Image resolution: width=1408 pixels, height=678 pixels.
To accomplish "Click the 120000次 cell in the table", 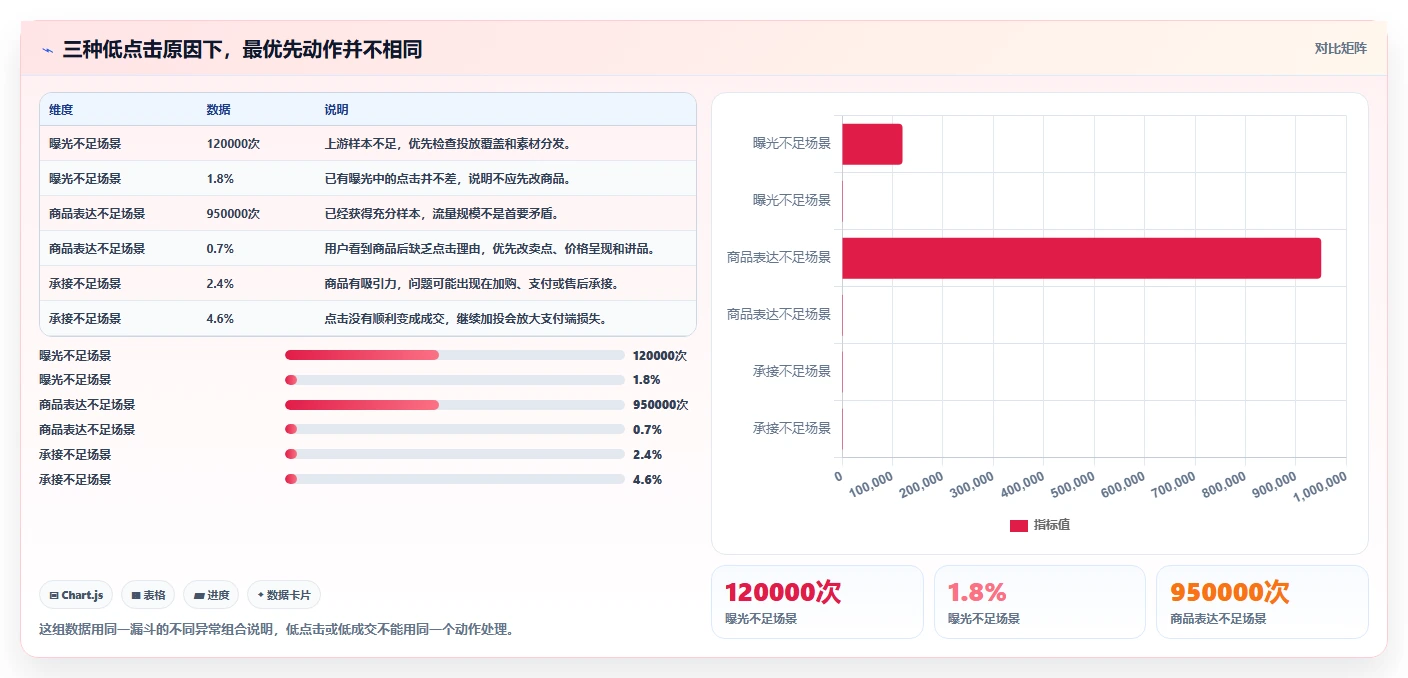I will coord(233,144).
